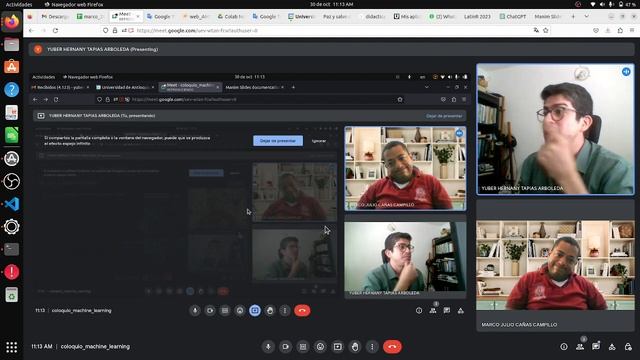Click Marco Julio Cañas Campillo's video tile on the right
The height and width of the screenshot is (360, 640).
(556, 265)
